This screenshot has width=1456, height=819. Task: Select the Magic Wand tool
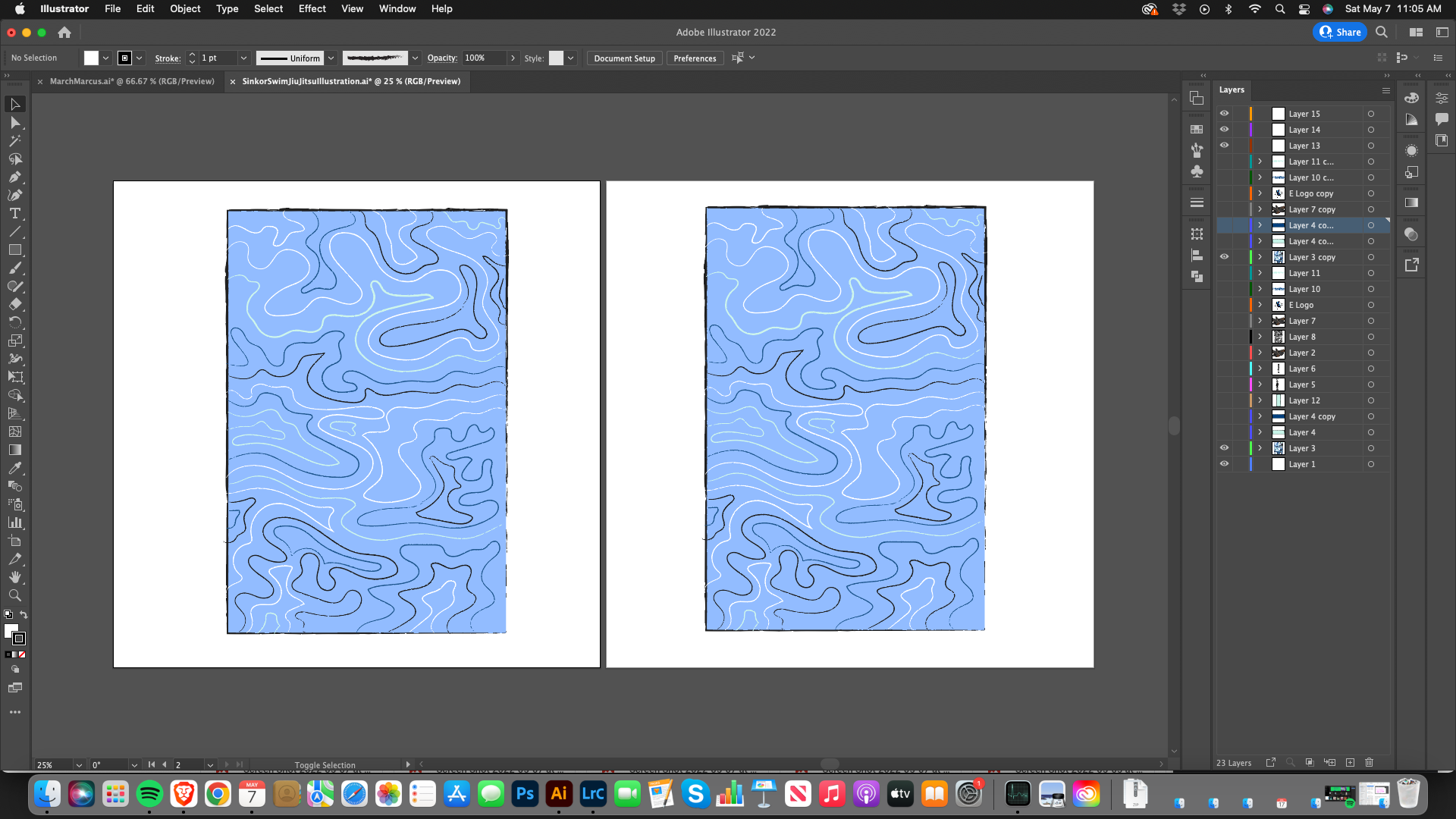pos(14,141)
